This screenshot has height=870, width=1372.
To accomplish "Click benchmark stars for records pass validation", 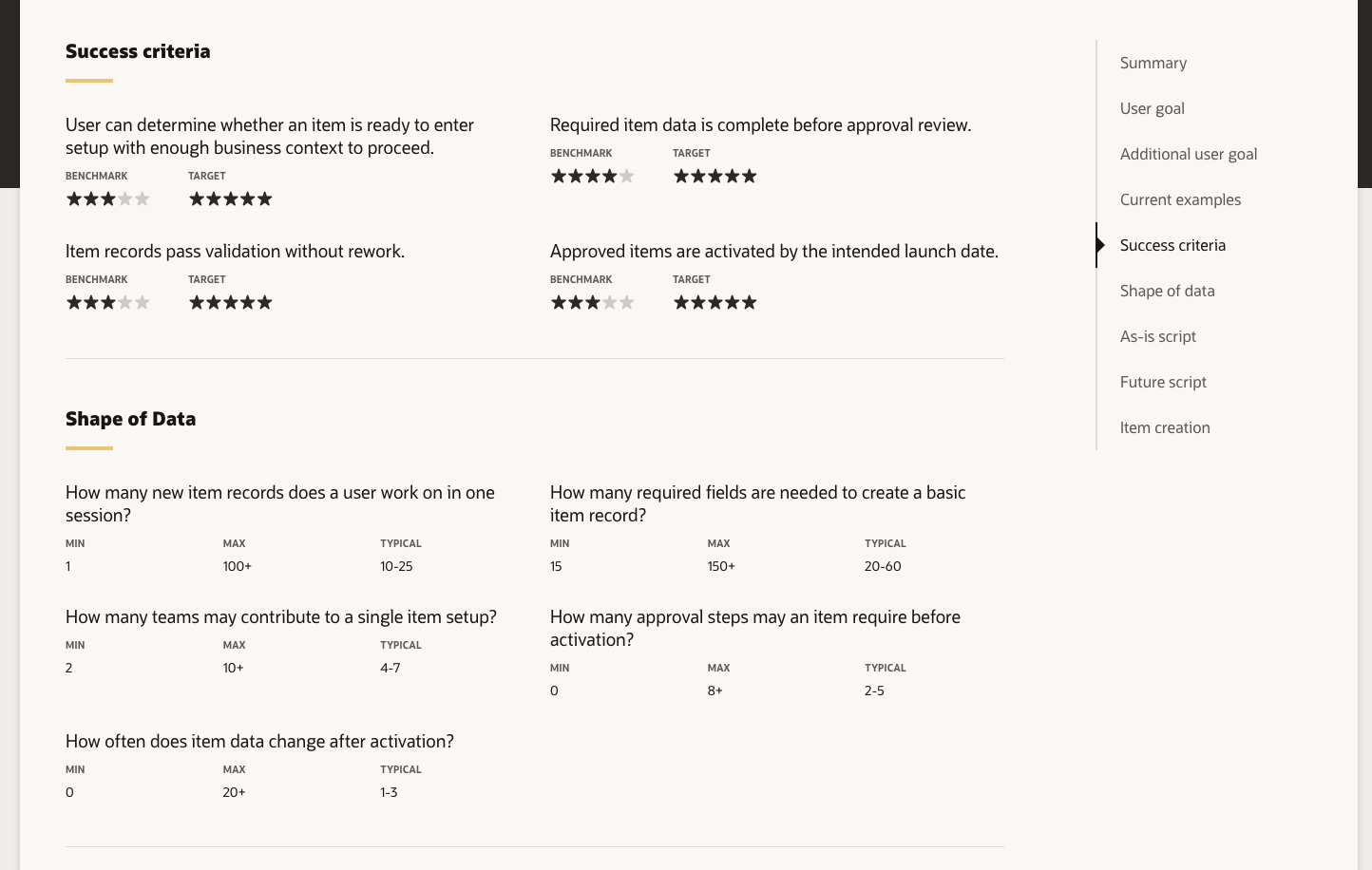I will pos(107,302).
